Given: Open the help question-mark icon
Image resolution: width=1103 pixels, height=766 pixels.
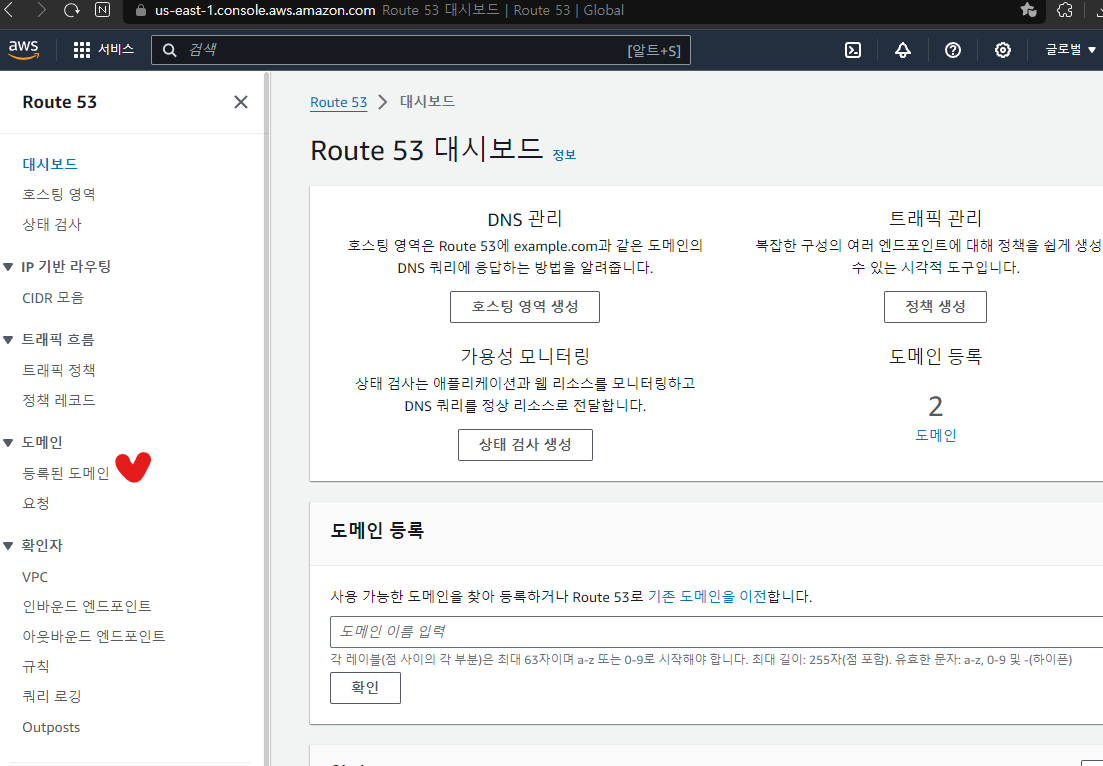Looking at the screenshot, I should pos(952,50).
